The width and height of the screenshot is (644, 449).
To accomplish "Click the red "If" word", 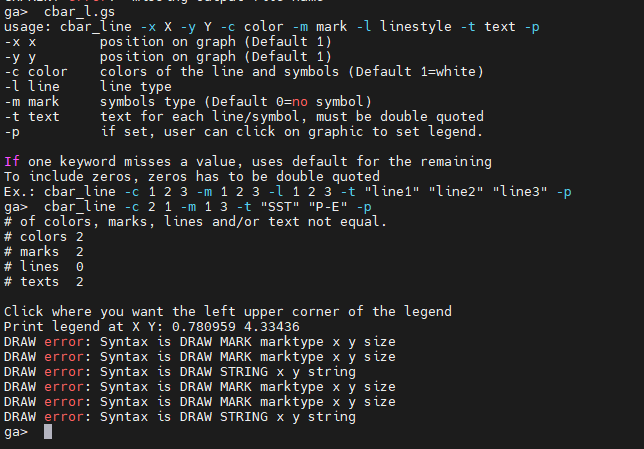I will (x=12, y=162).
